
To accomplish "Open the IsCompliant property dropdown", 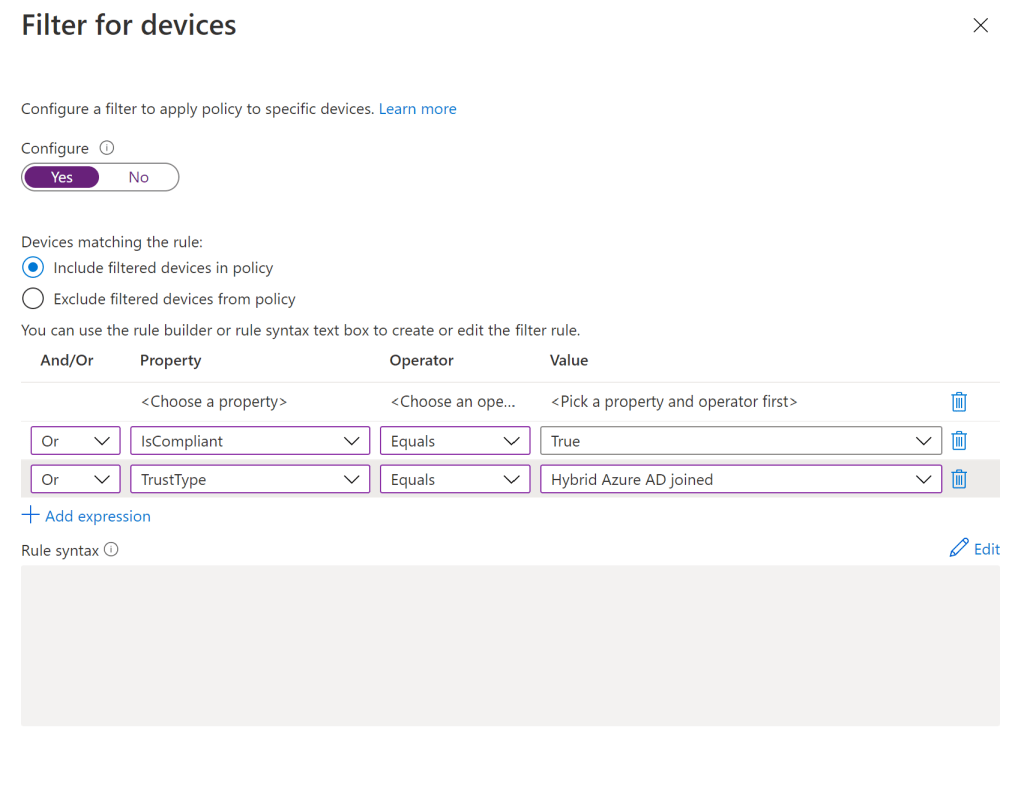I will pyautogui.click(x=249, y=441).
